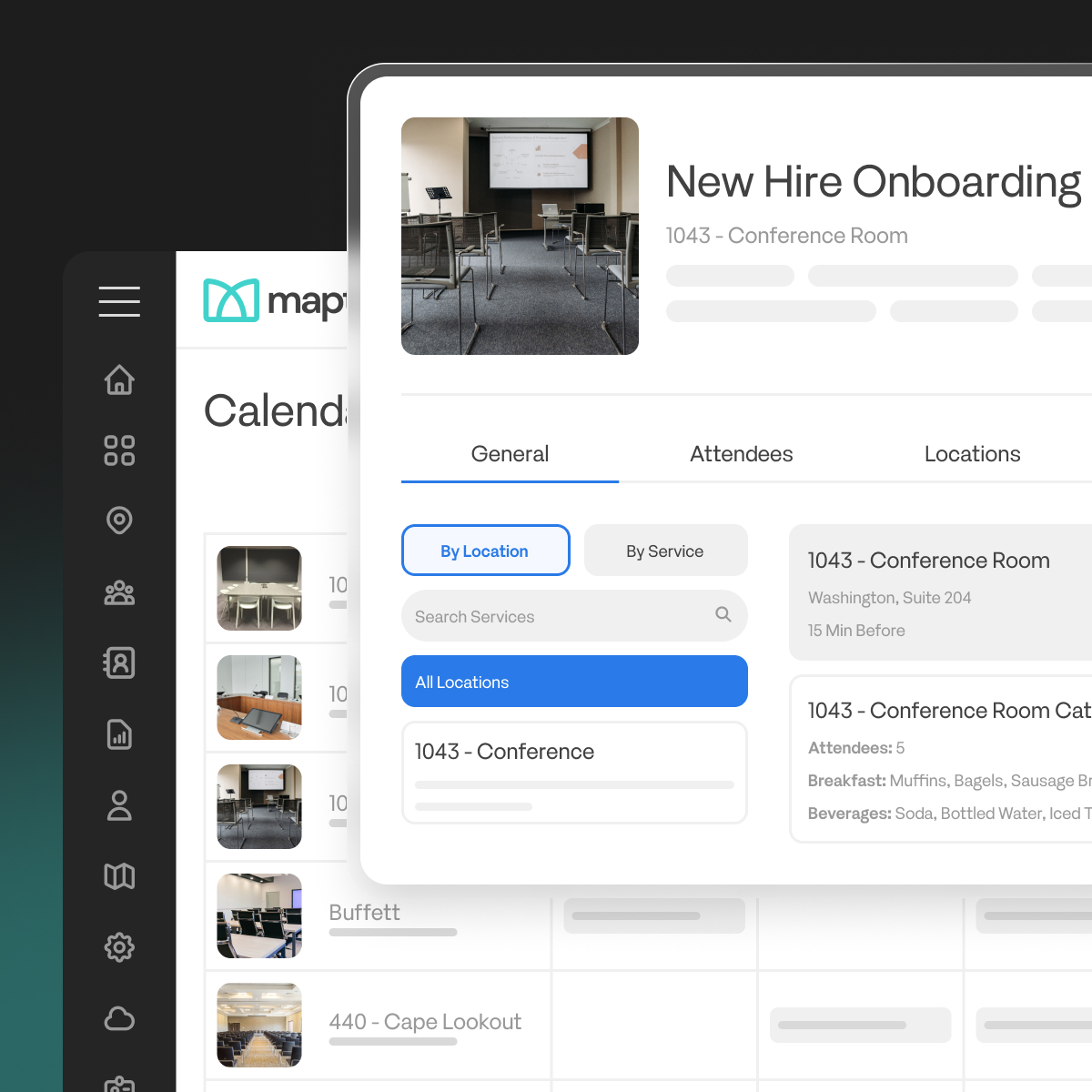Open the user profile icon
Viewport: 1092px width, 1092px height.
click(119, 805)
